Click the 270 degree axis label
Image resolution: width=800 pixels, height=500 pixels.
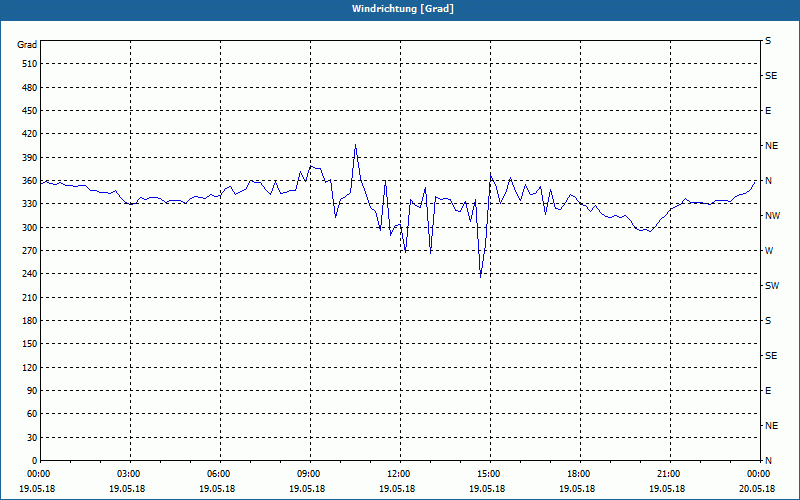point(30,251)
